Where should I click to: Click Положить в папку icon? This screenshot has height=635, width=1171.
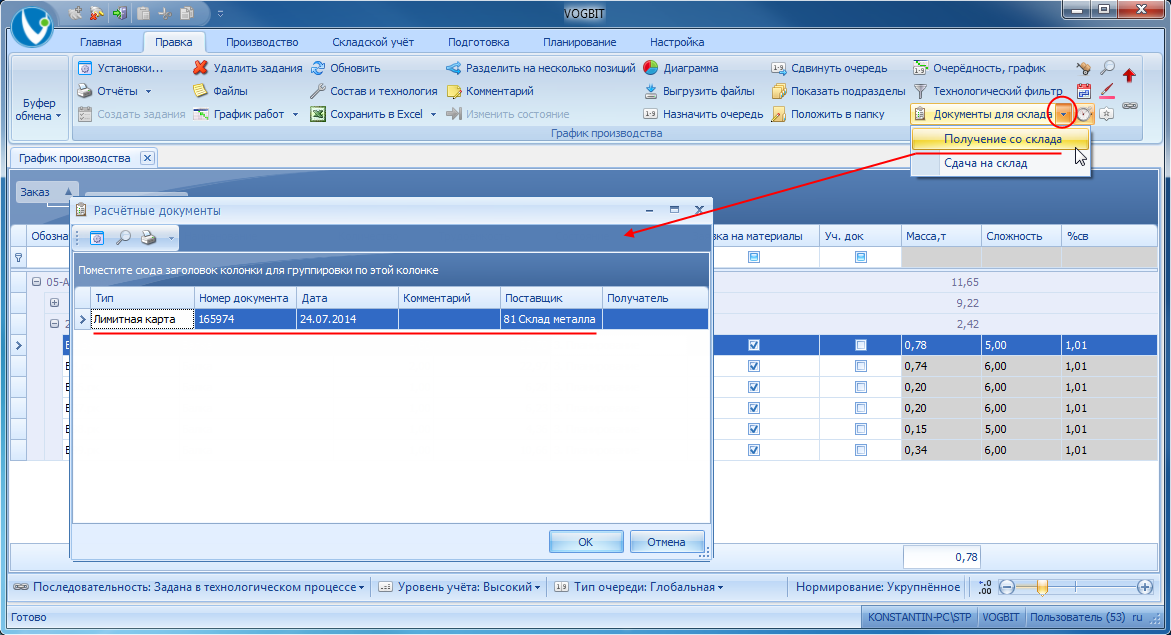tap(779, 114)
